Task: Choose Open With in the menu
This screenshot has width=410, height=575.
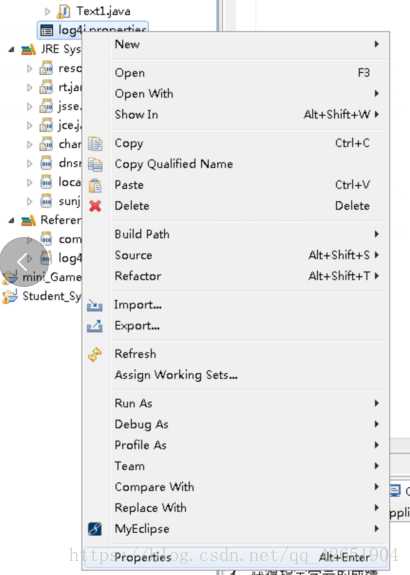Action: 235,94
